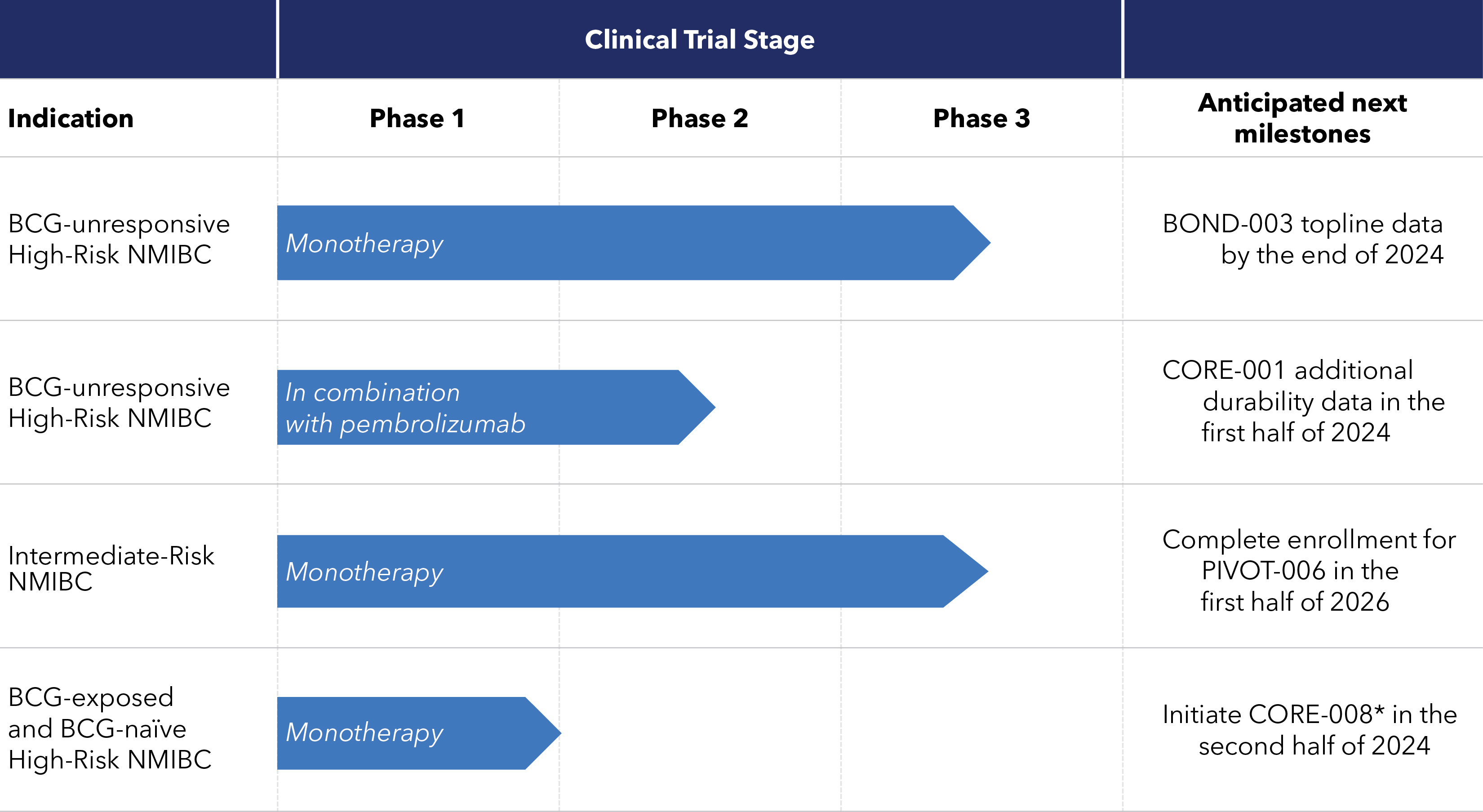
Task: Select the Indication column header
Action: [71, 119]
